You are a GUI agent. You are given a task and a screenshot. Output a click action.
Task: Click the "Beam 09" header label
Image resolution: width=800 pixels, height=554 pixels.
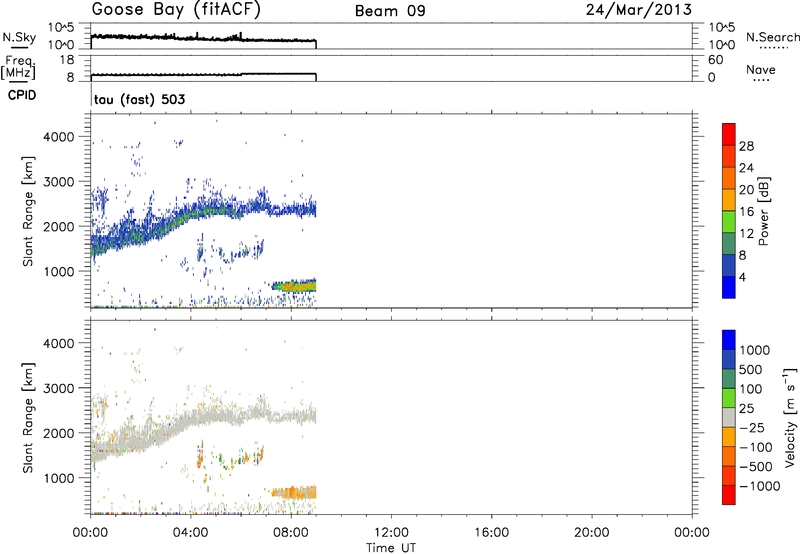[390, 11]
